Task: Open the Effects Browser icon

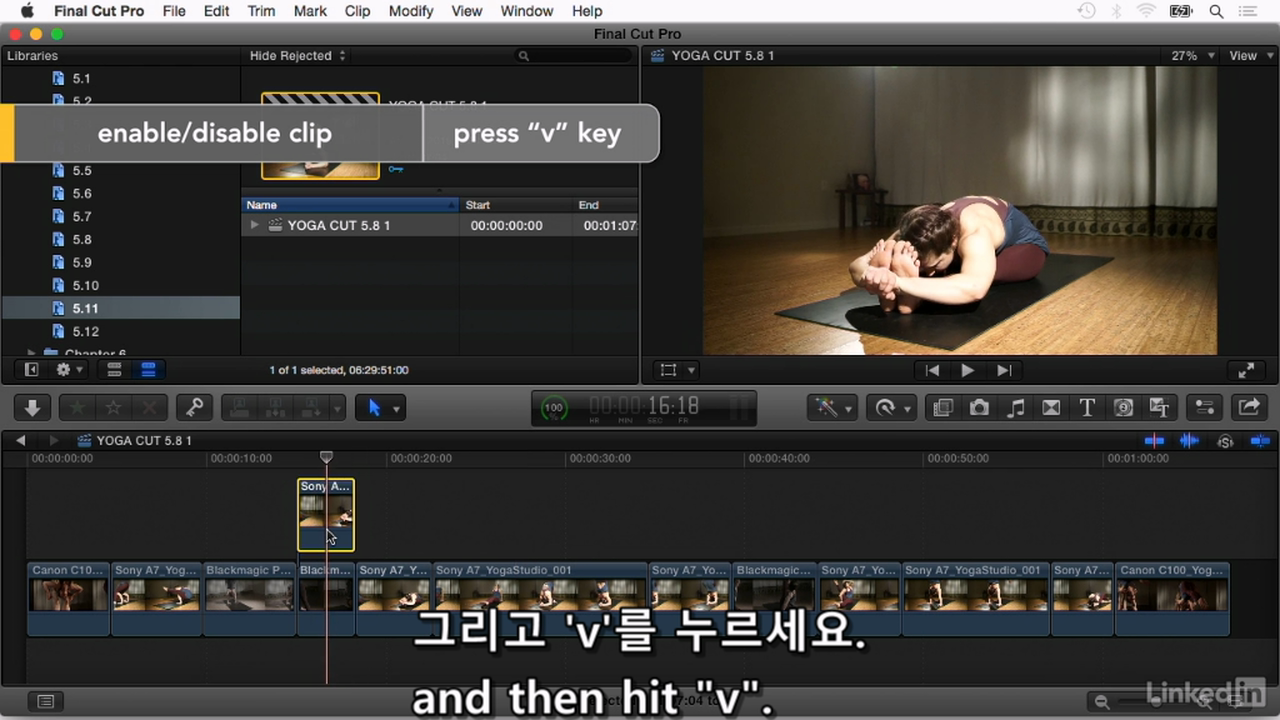Action: [x=942, y=408]
